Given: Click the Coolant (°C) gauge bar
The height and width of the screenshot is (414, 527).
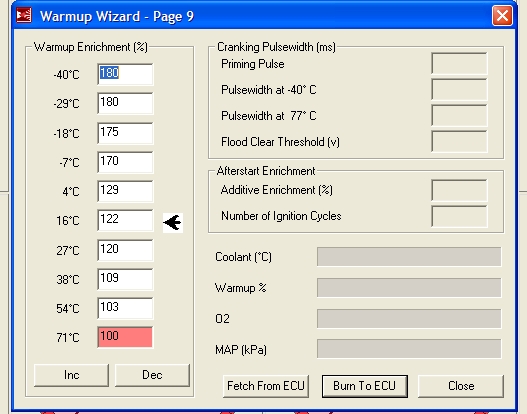Looking at the screenshot, I should [409, 256].
